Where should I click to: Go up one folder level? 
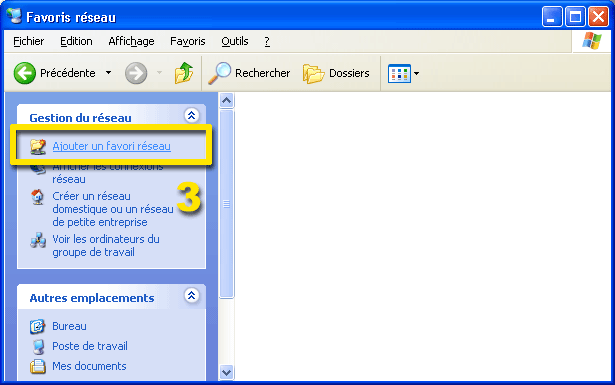tap(184, 73)
